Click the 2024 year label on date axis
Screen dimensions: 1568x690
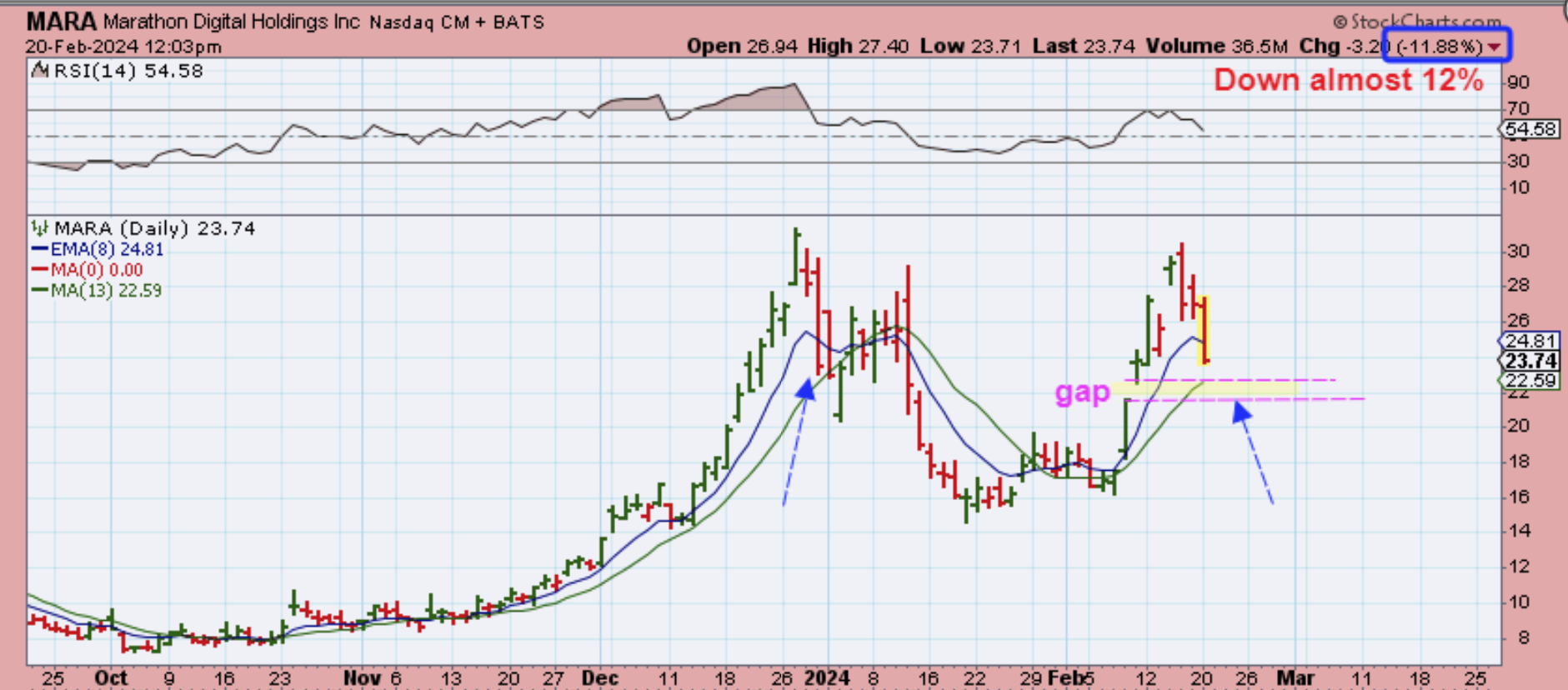point(827,678)
